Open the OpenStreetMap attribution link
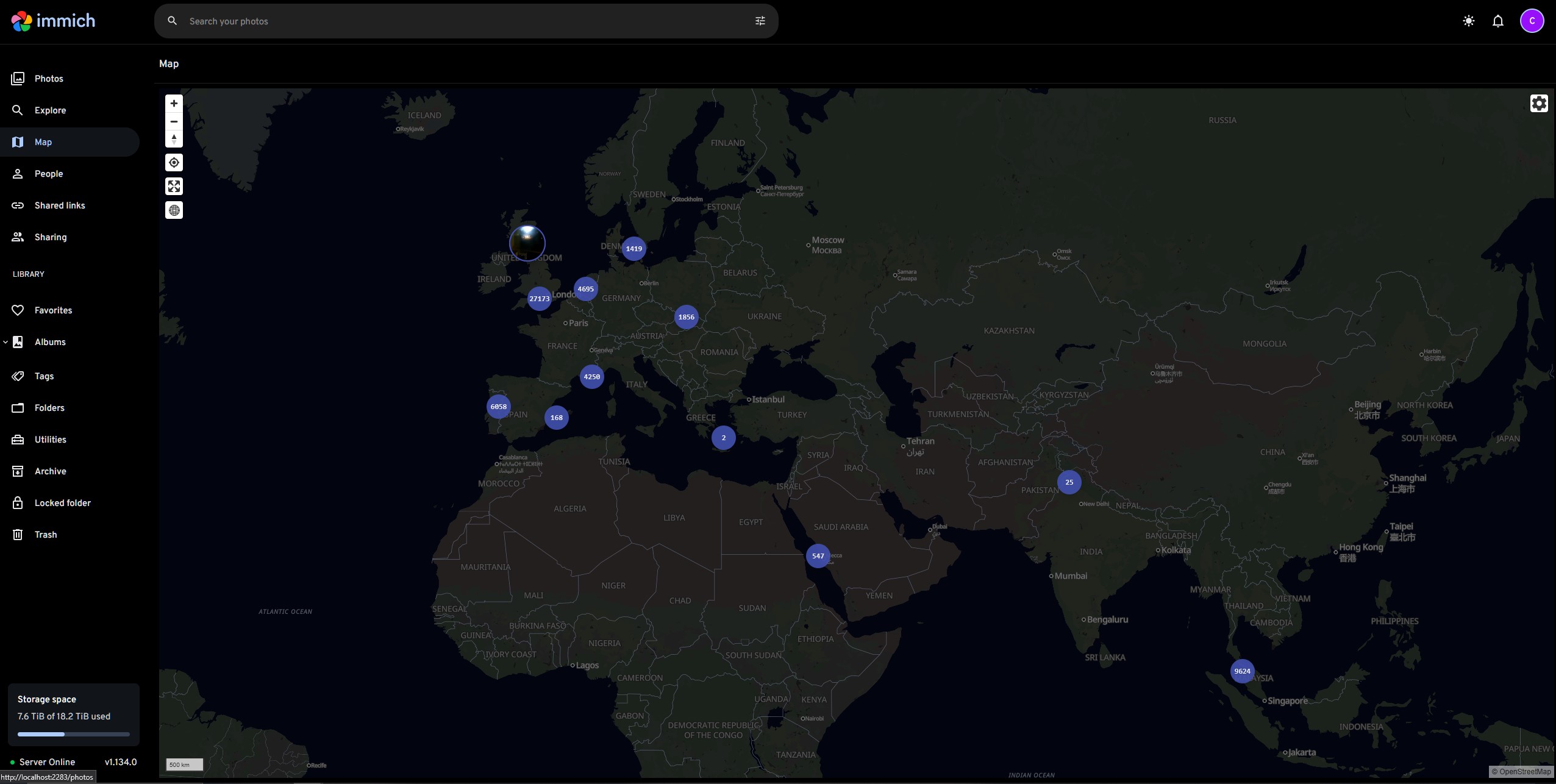Viewport: 1556px width, 784px height. click(x=1524, y=772)
